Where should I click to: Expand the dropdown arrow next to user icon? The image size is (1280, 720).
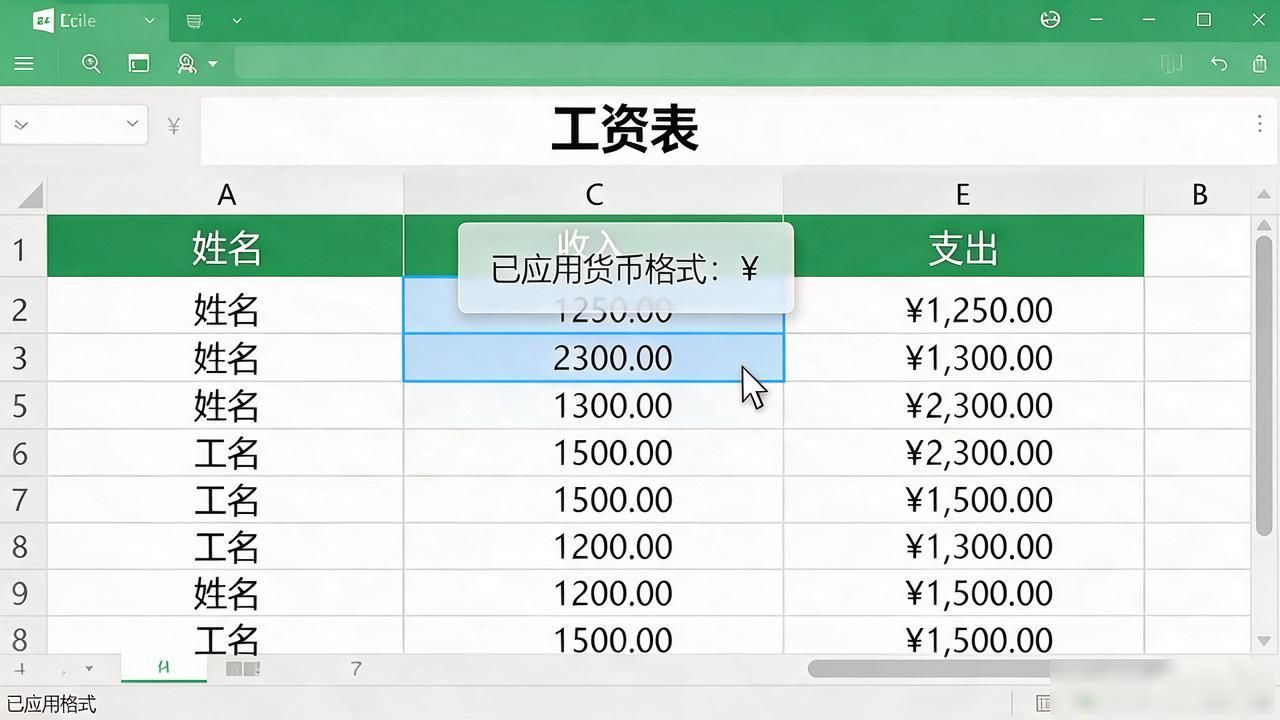(212, 64)
